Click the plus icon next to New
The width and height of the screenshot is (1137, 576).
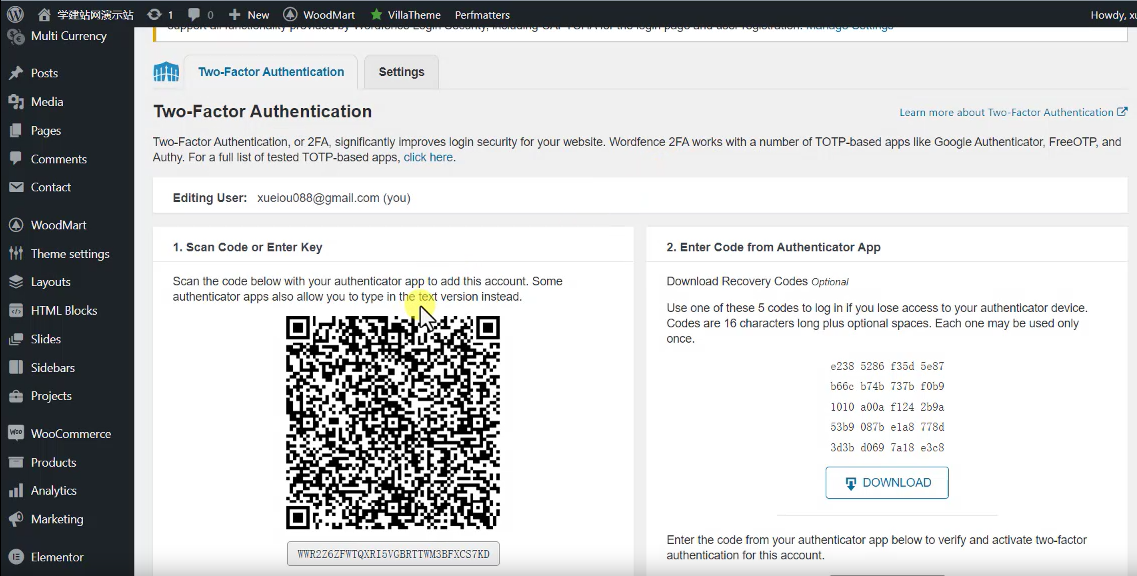coord(234,15)
